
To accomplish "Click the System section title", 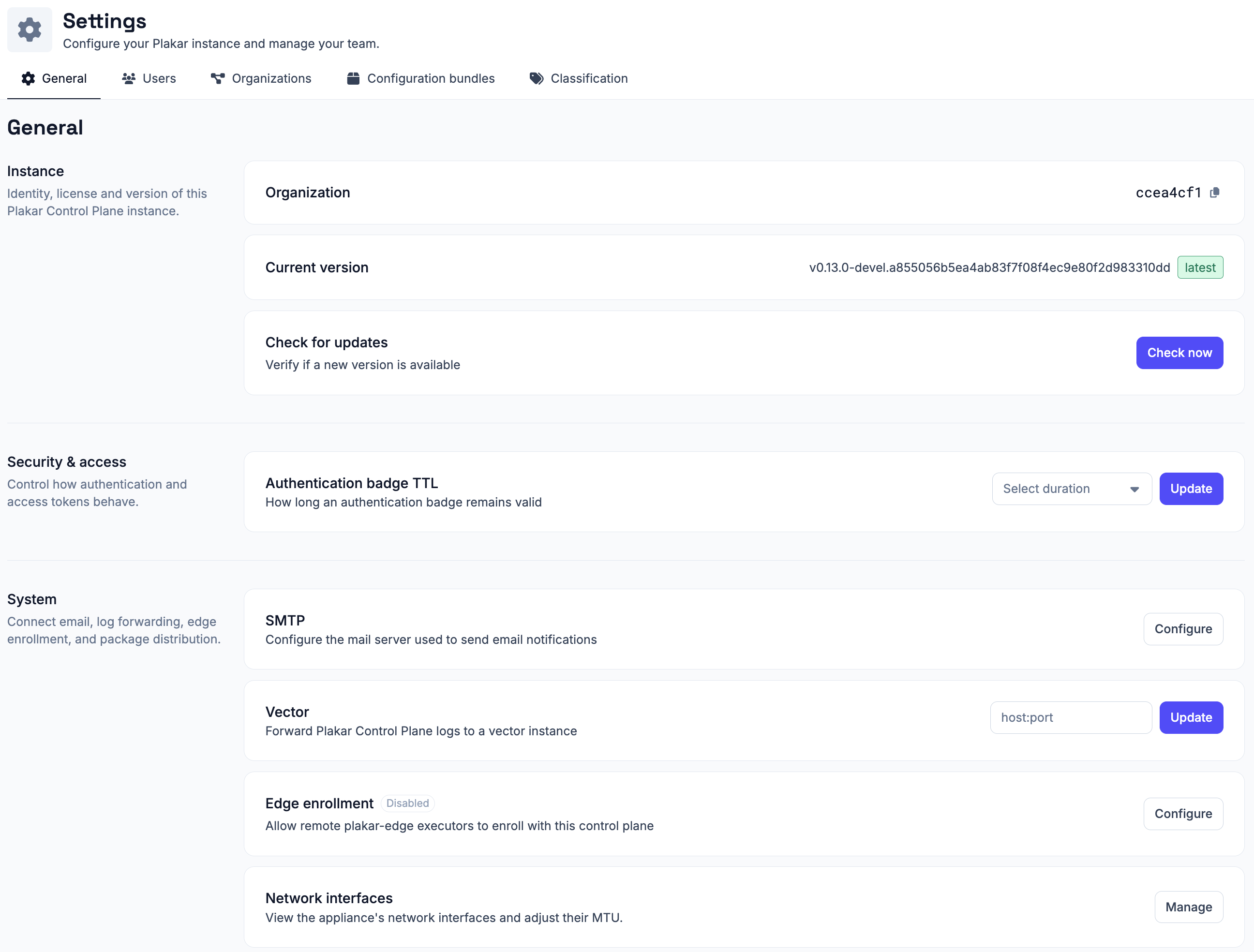I will [32, 599].
